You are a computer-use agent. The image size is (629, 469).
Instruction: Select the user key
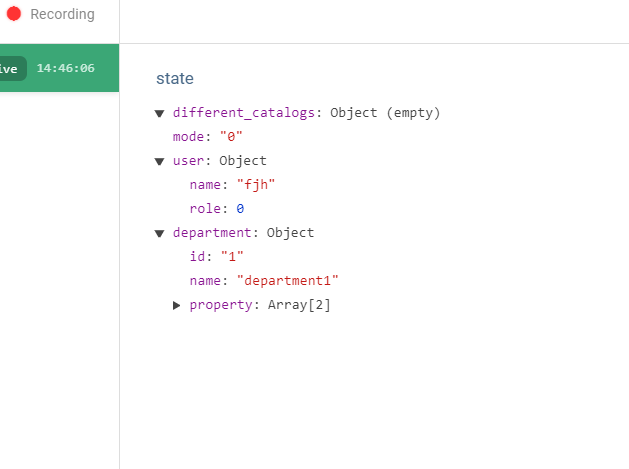189,160
